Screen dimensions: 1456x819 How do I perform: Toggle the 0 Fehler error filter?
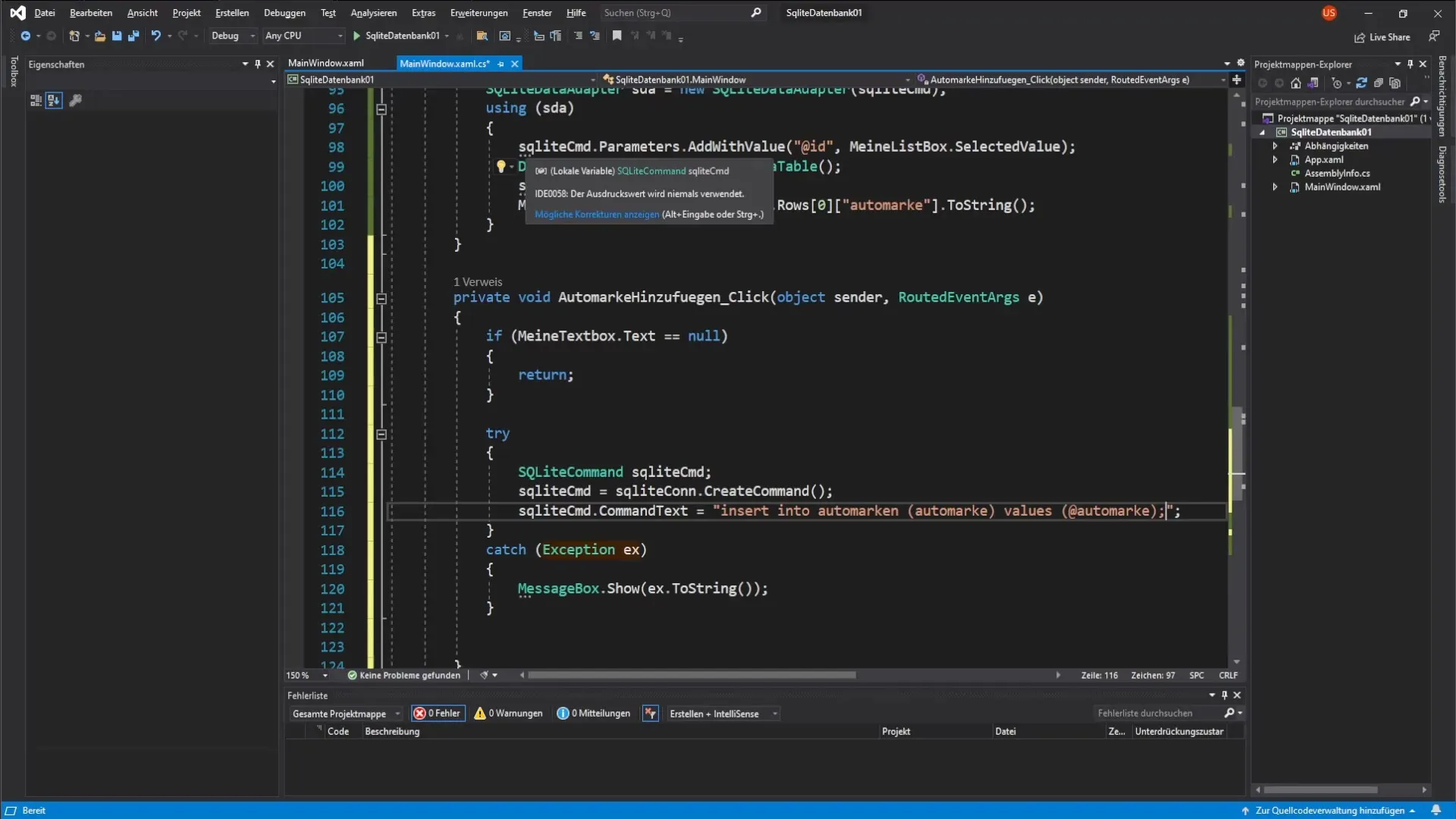438,714
